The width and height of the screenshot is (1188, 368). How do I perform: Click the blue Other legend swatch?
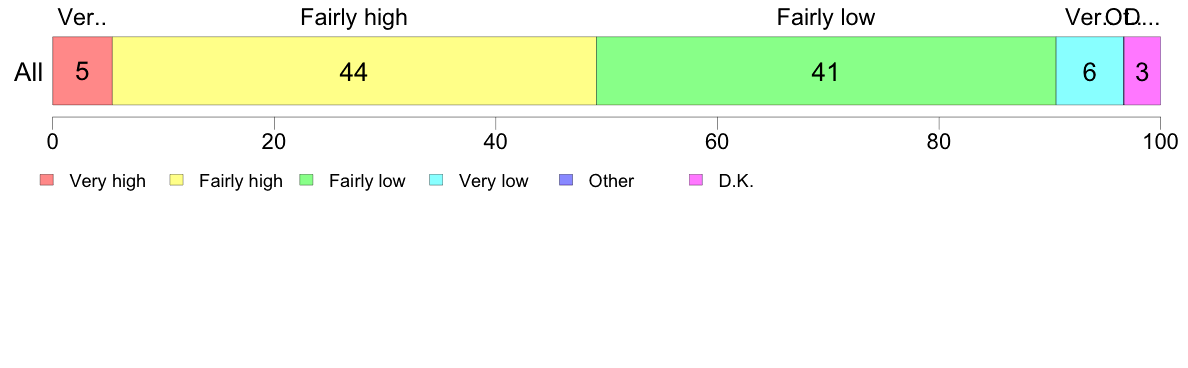[x=566, y=180]
